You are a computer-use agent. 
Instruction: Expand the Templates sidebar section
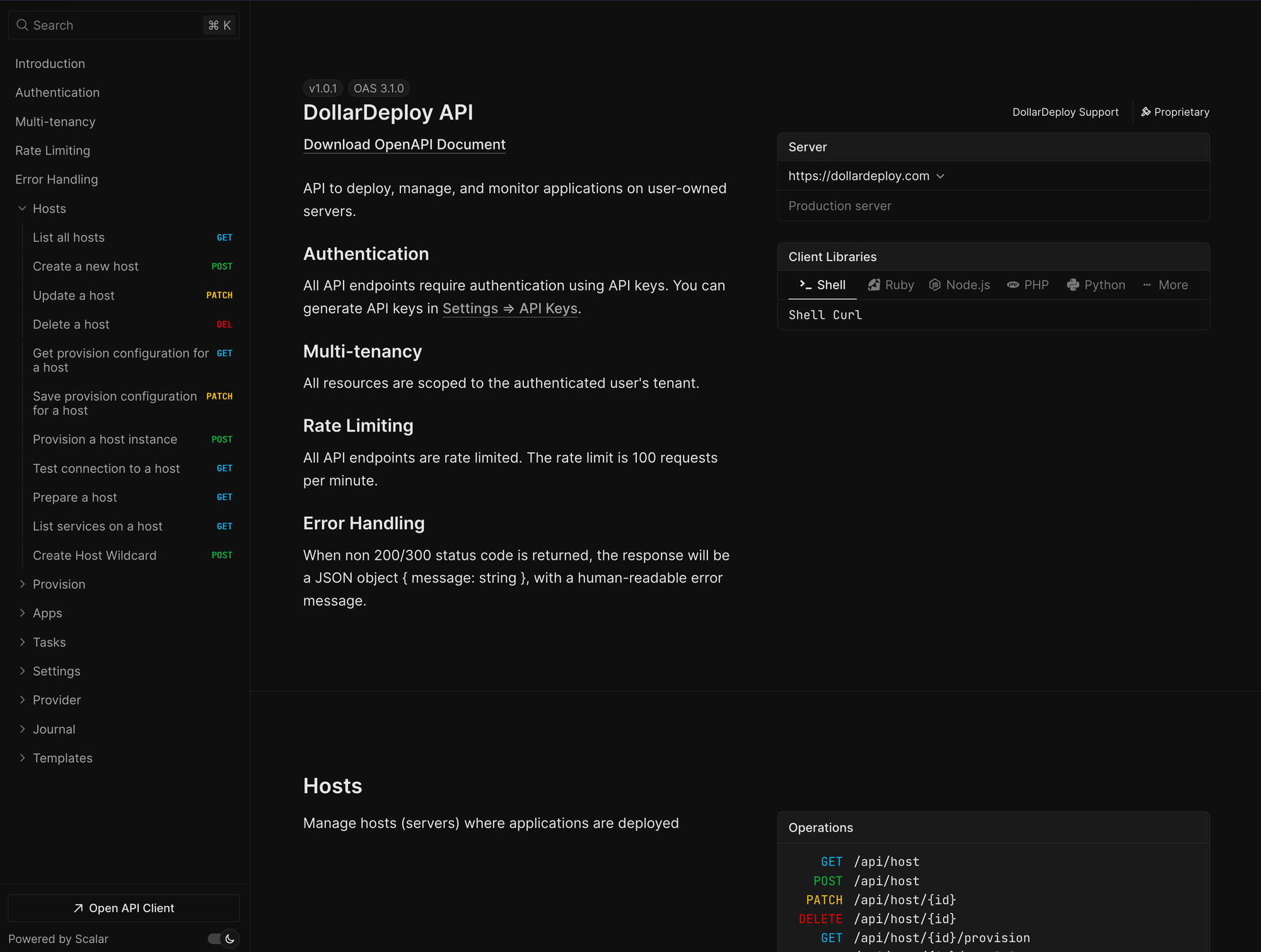pos(23,758)
